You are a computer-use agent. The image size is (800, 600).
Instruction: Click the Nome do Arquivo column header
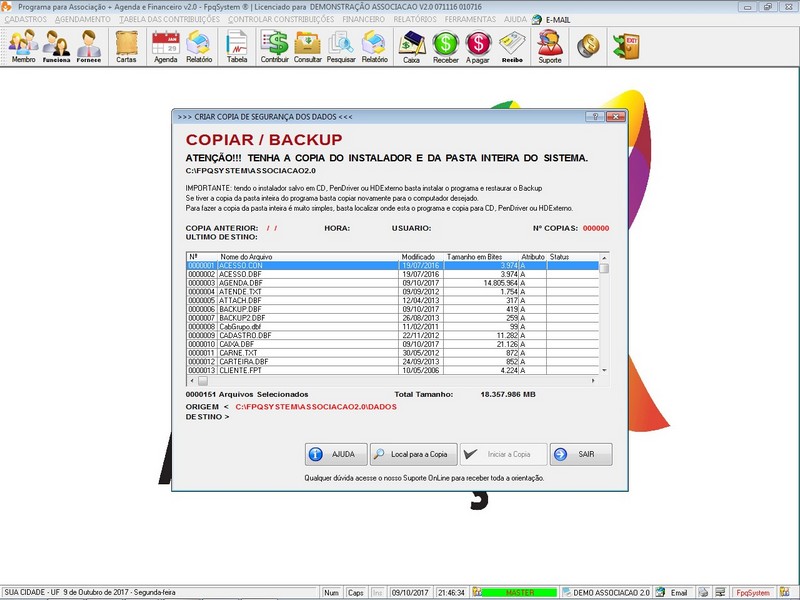(308, 257)
